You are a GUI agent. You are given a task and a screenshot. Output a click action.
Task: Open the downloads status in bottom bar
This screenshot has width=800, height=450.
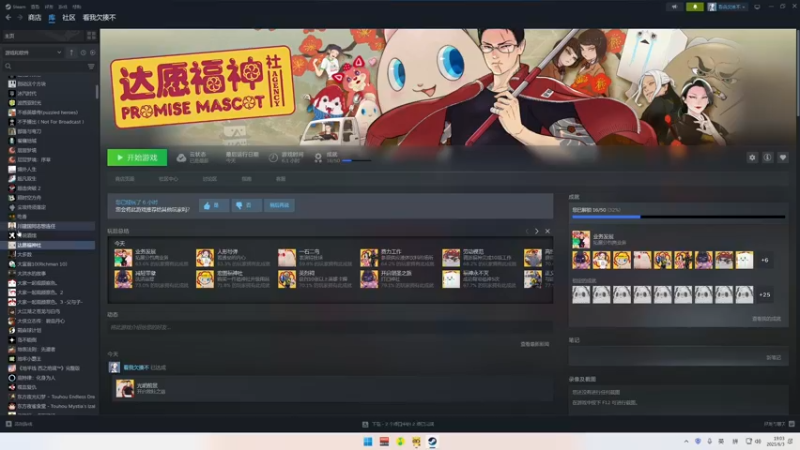tap(398, 424)
